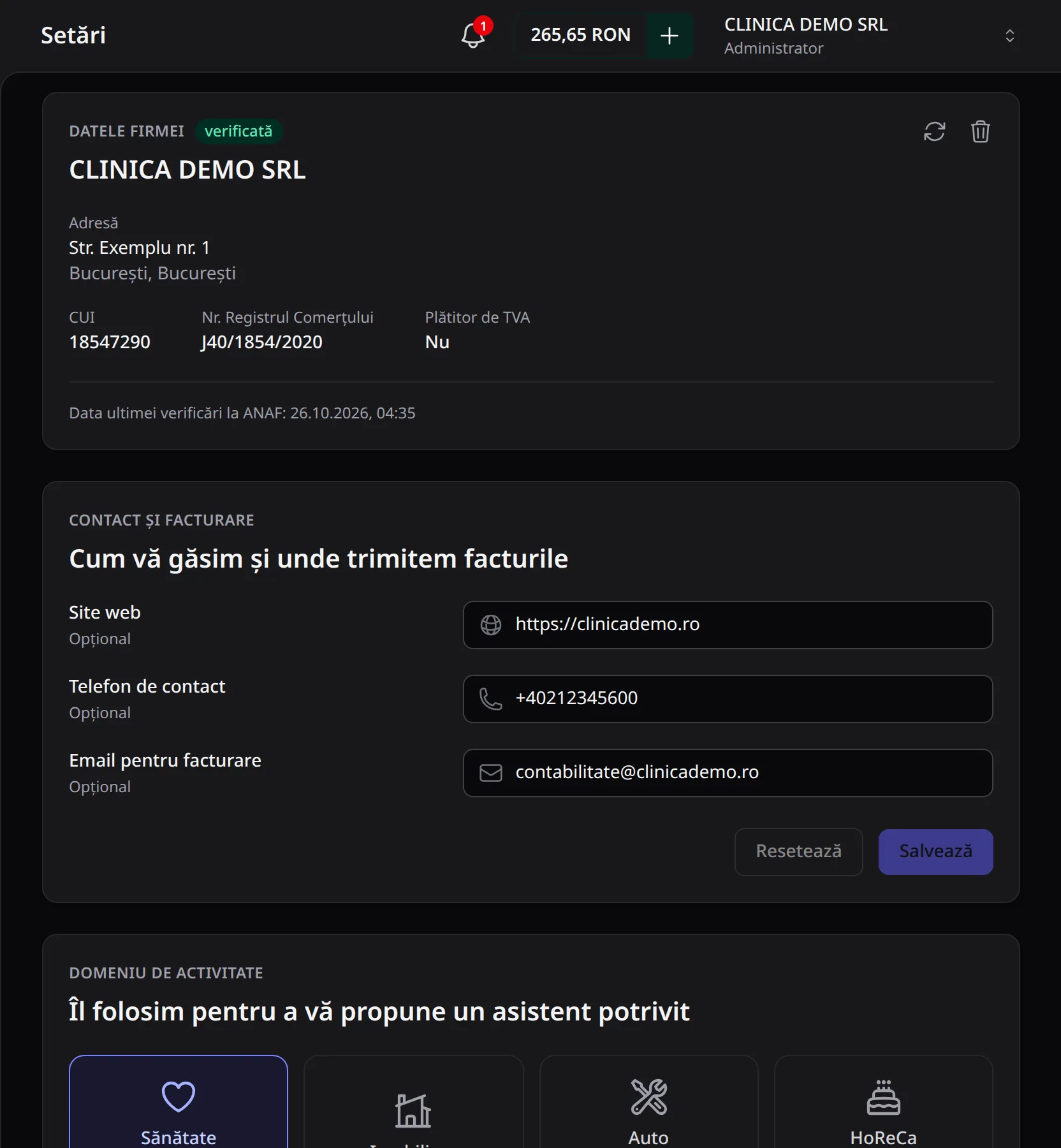
Task: Click the 265,65 RON balance display
Action: [581, 36]
